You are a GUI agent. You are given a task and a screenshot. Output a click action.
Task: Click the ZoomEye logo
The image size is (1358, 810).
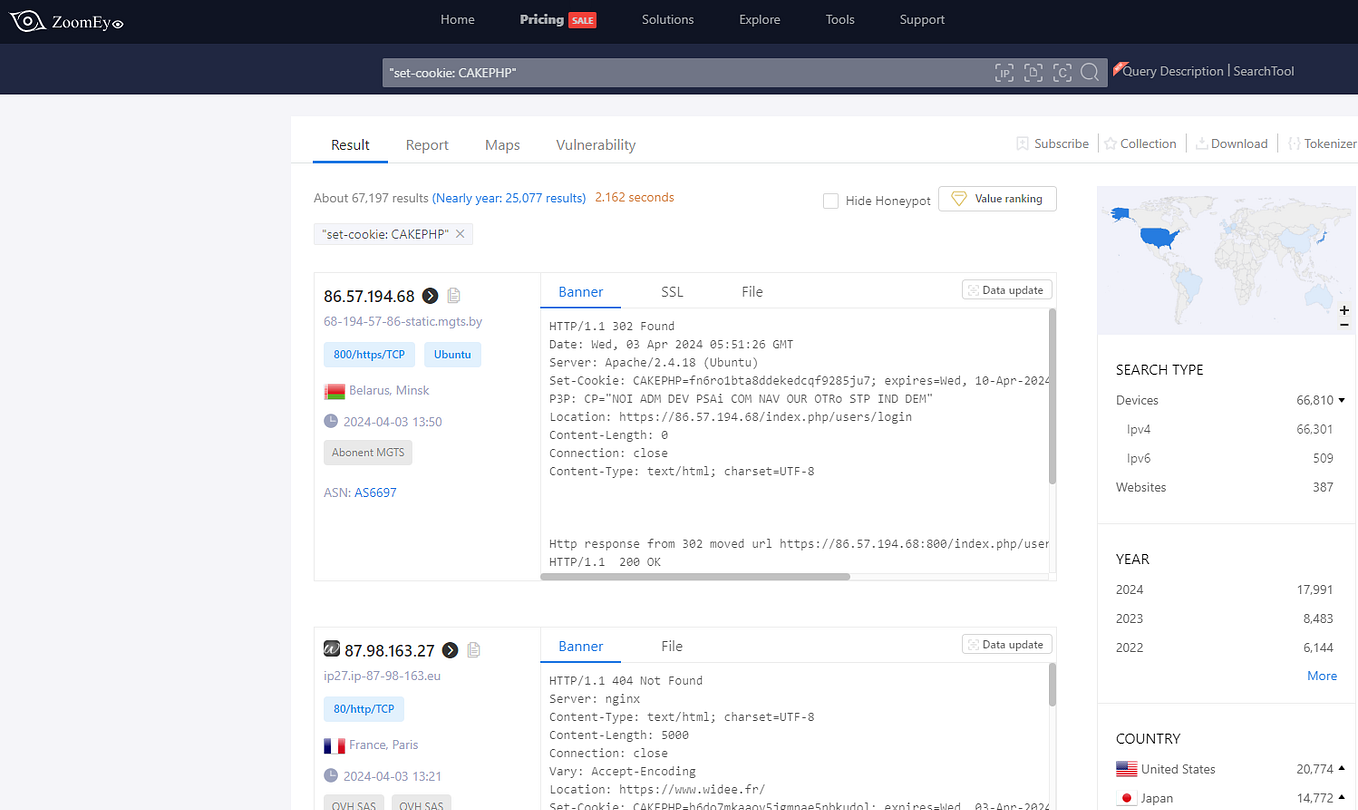66,20
